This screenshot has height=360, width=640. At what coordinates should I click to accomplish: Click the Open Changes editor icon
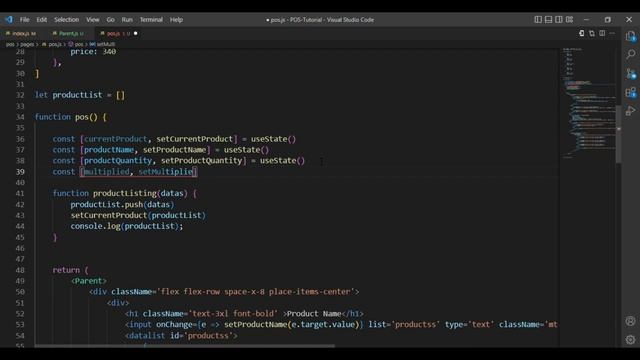coord(582,33)
